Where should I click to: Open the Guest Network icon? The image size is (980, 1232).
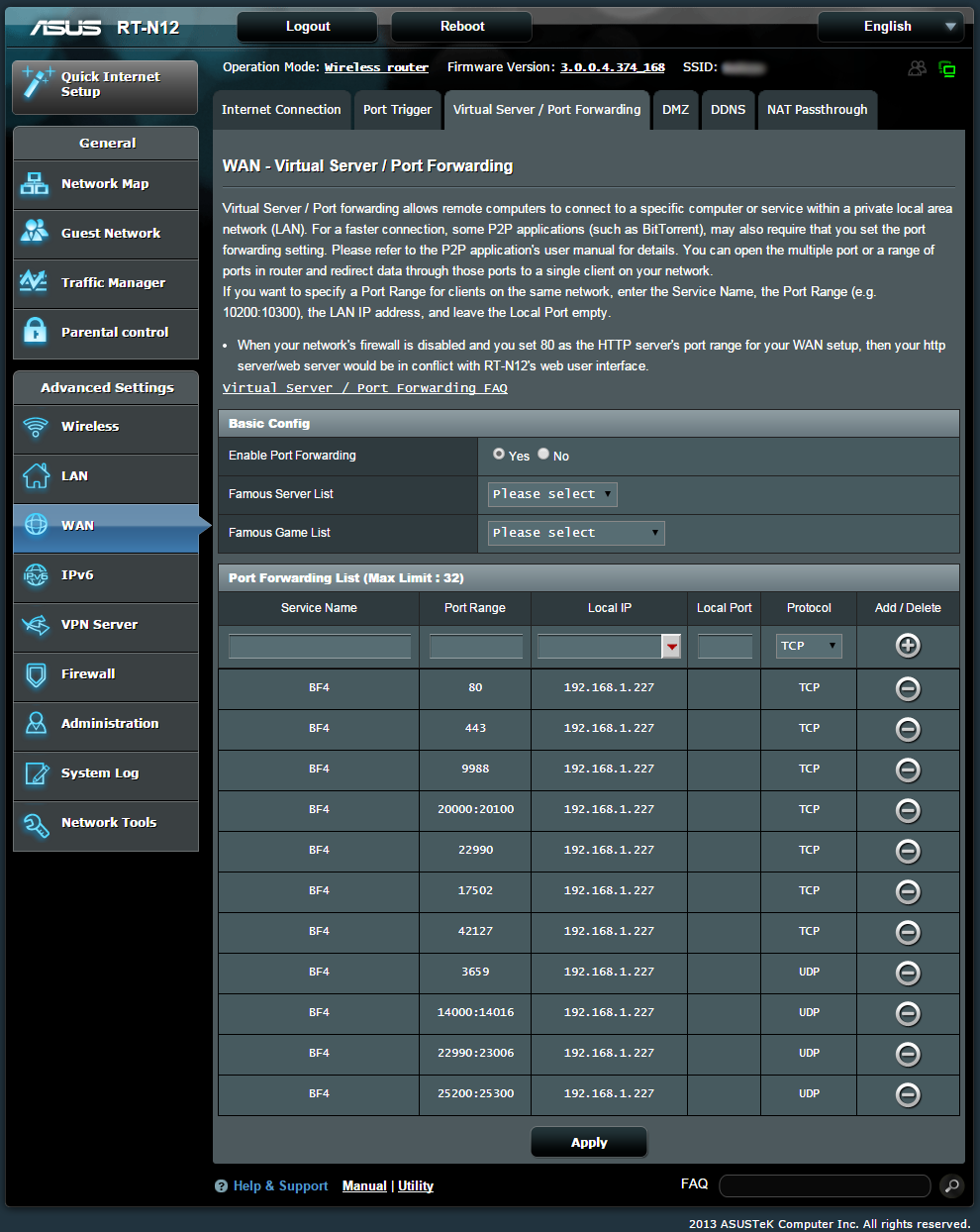35,232
